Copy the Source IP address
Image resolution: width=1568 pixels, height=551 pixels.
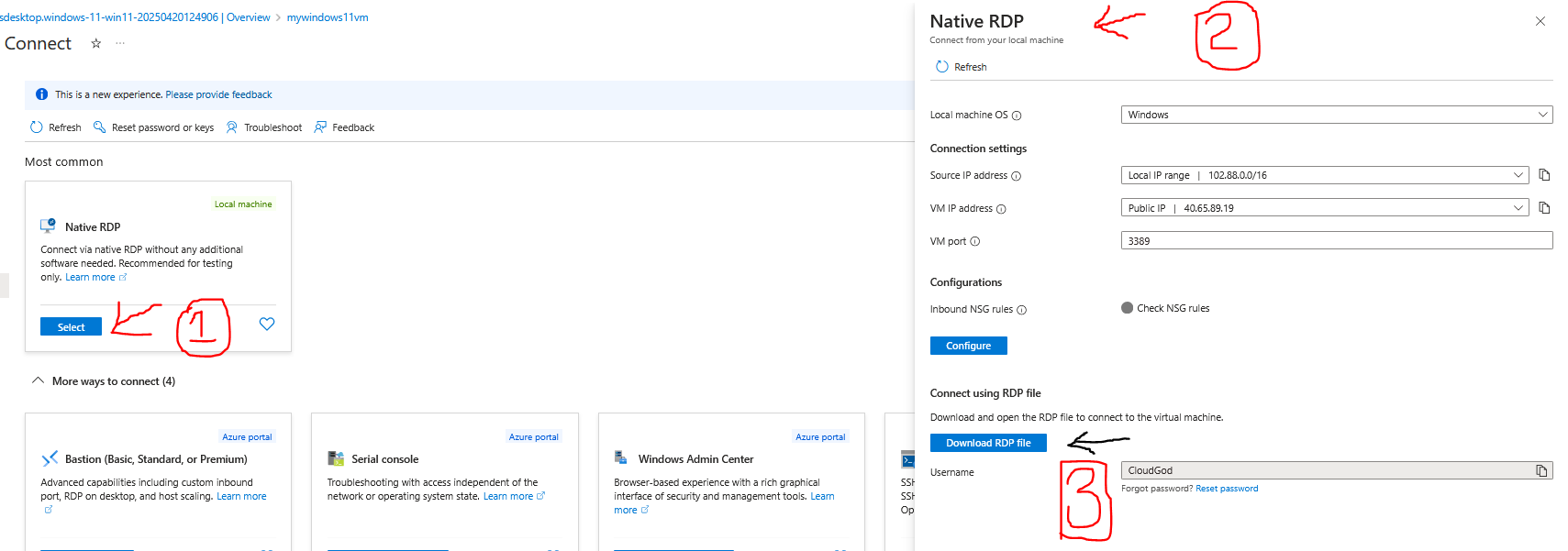[1544, 174]
